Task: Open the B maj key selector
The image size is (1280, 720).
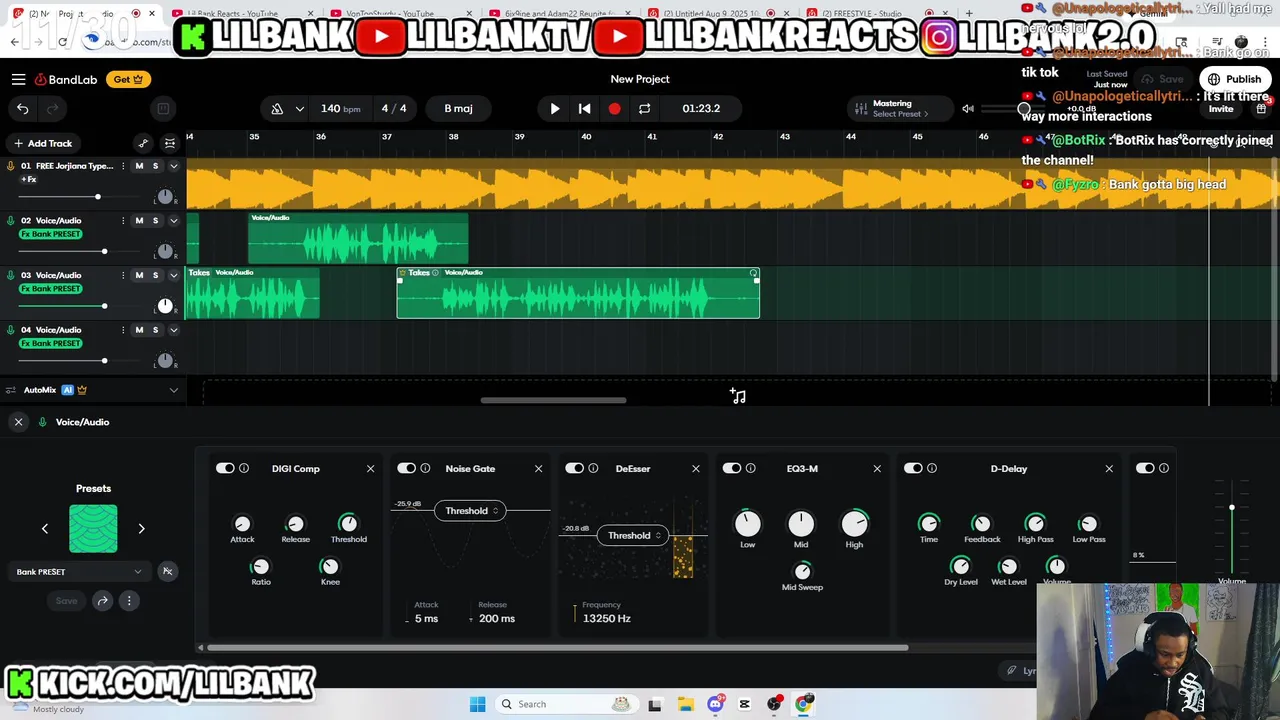Action: pyautogui.click(x=458, y=108)
